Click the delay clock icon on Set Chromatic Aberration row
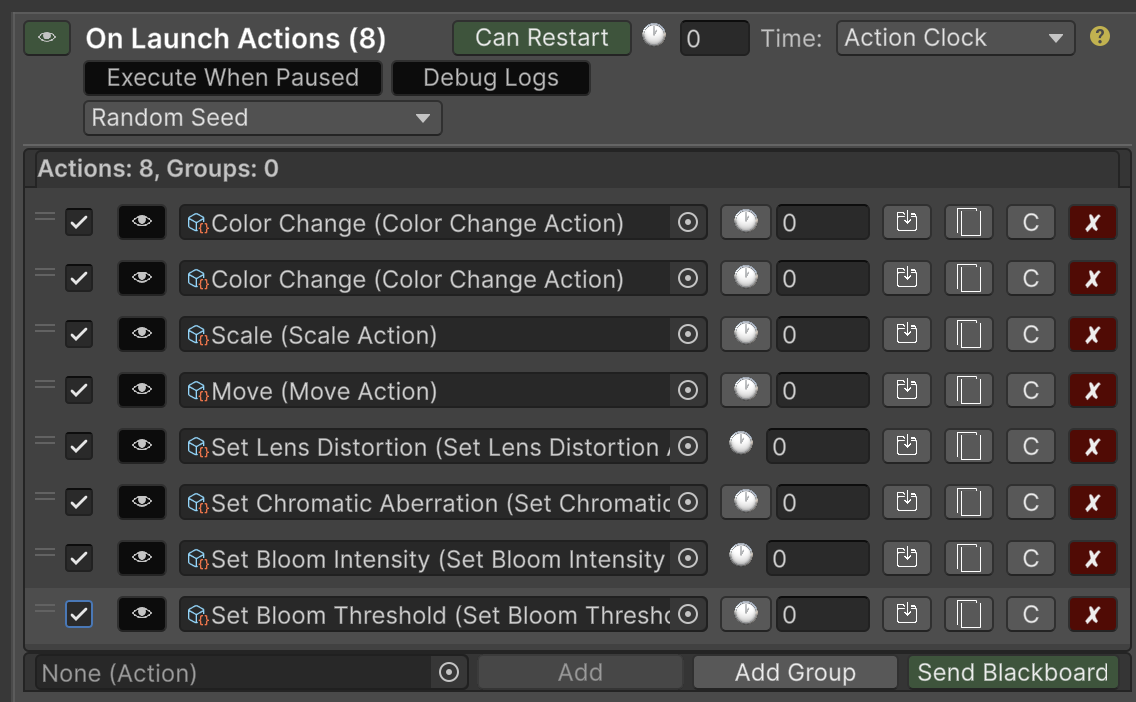The width and height of the screenshot is (1136, 702). point(745,502)
